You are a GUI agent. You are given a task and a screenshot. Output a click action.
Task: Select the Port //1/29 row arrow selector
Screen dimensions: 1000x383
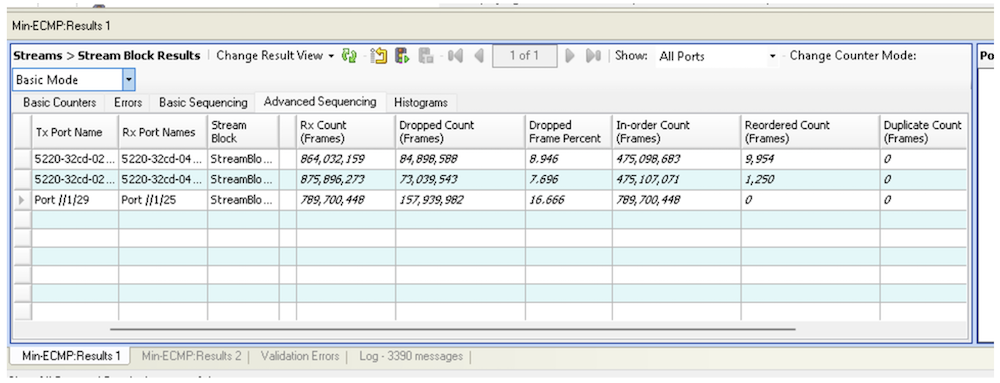[x=23, y=200]
